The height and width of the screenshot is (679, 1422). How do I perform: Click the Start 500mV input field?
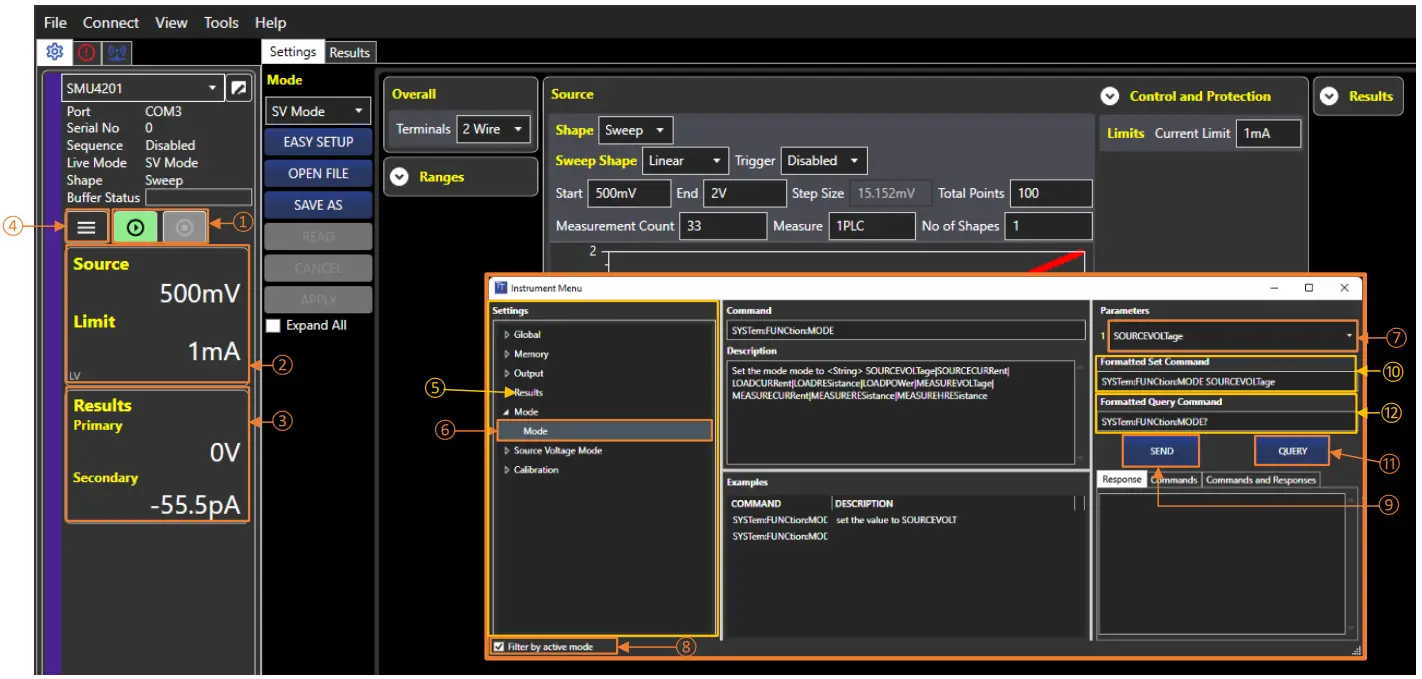629,193
